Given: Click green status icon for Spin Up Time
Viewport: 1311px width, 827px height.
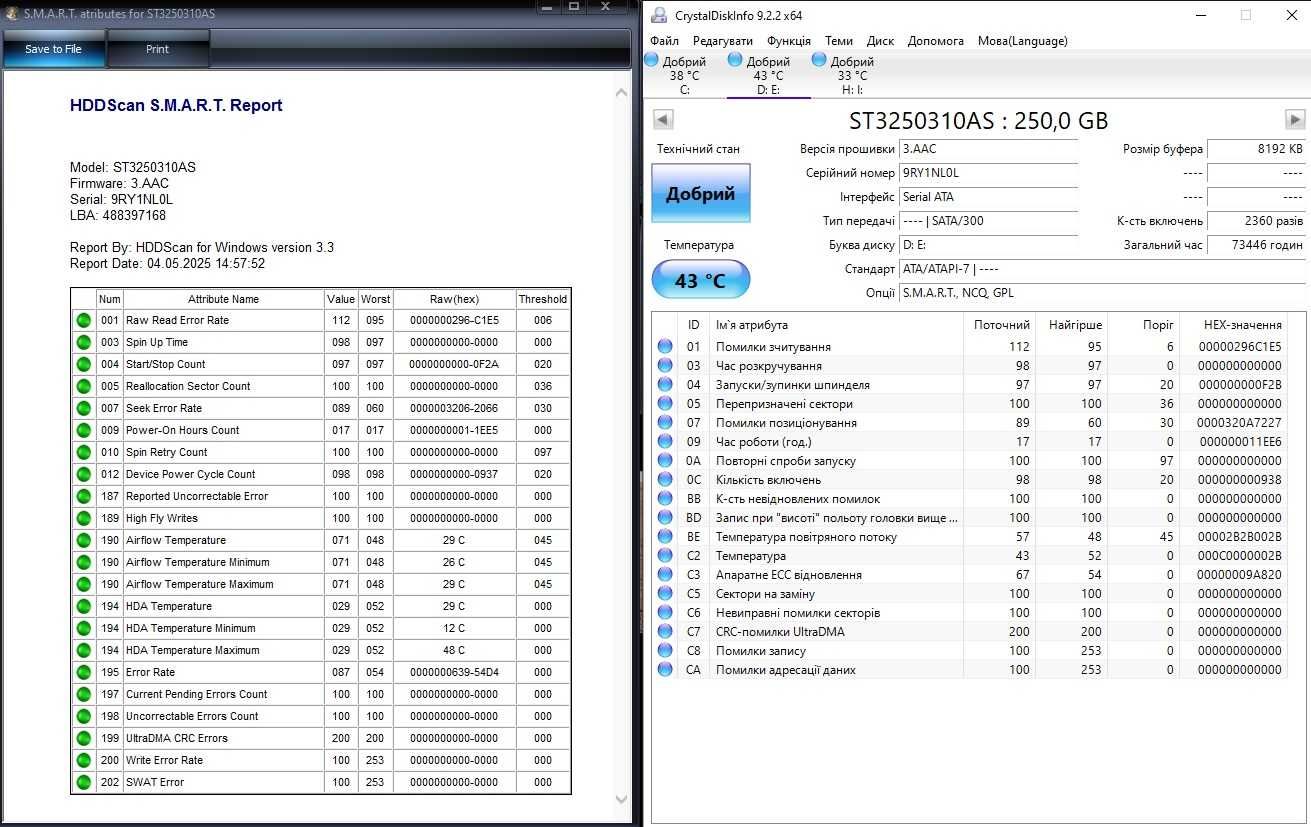Looking at the screenshot, I should pos(83,342).
